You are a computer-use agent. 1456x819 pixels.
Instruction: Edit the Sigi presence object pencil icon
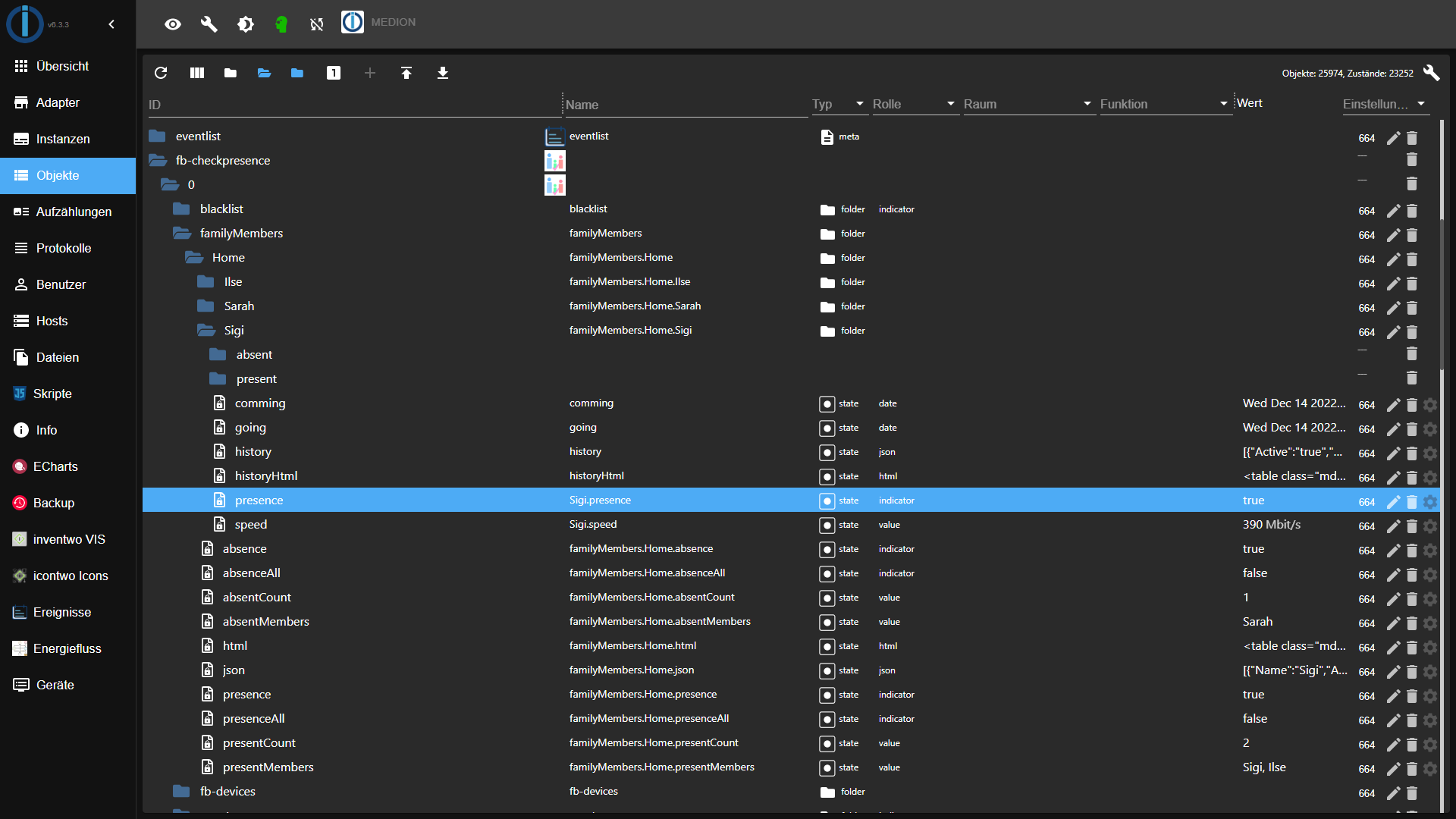pyautogui.click(x=1393, y=501)
